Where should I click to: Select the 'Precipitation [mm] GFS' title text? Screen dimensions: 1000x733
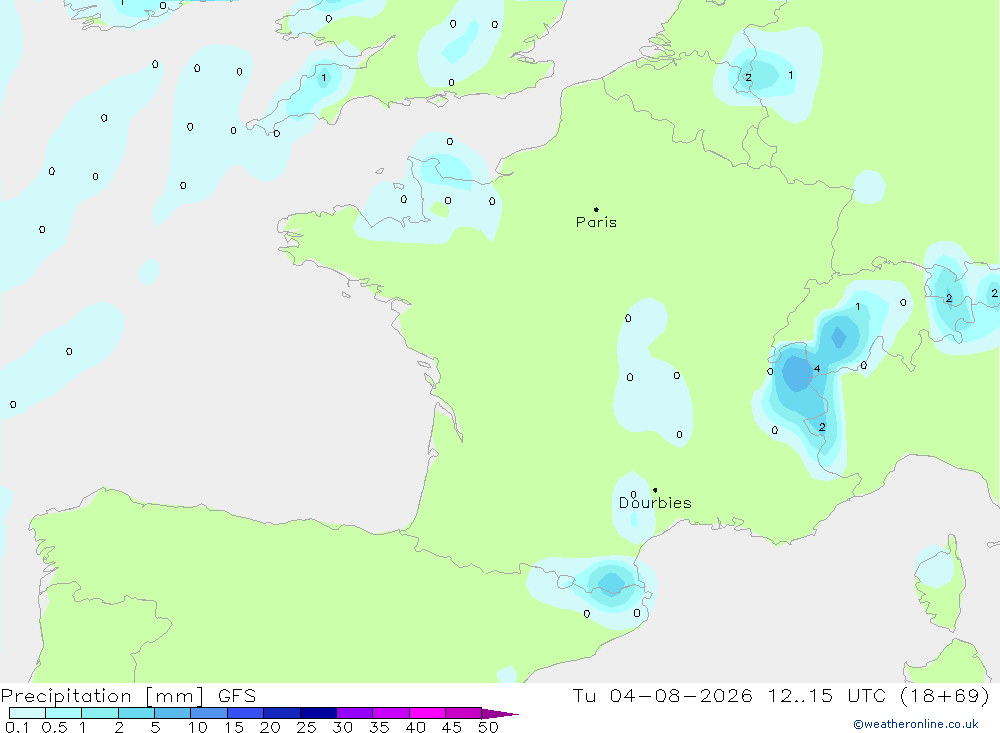coord(128,696)
